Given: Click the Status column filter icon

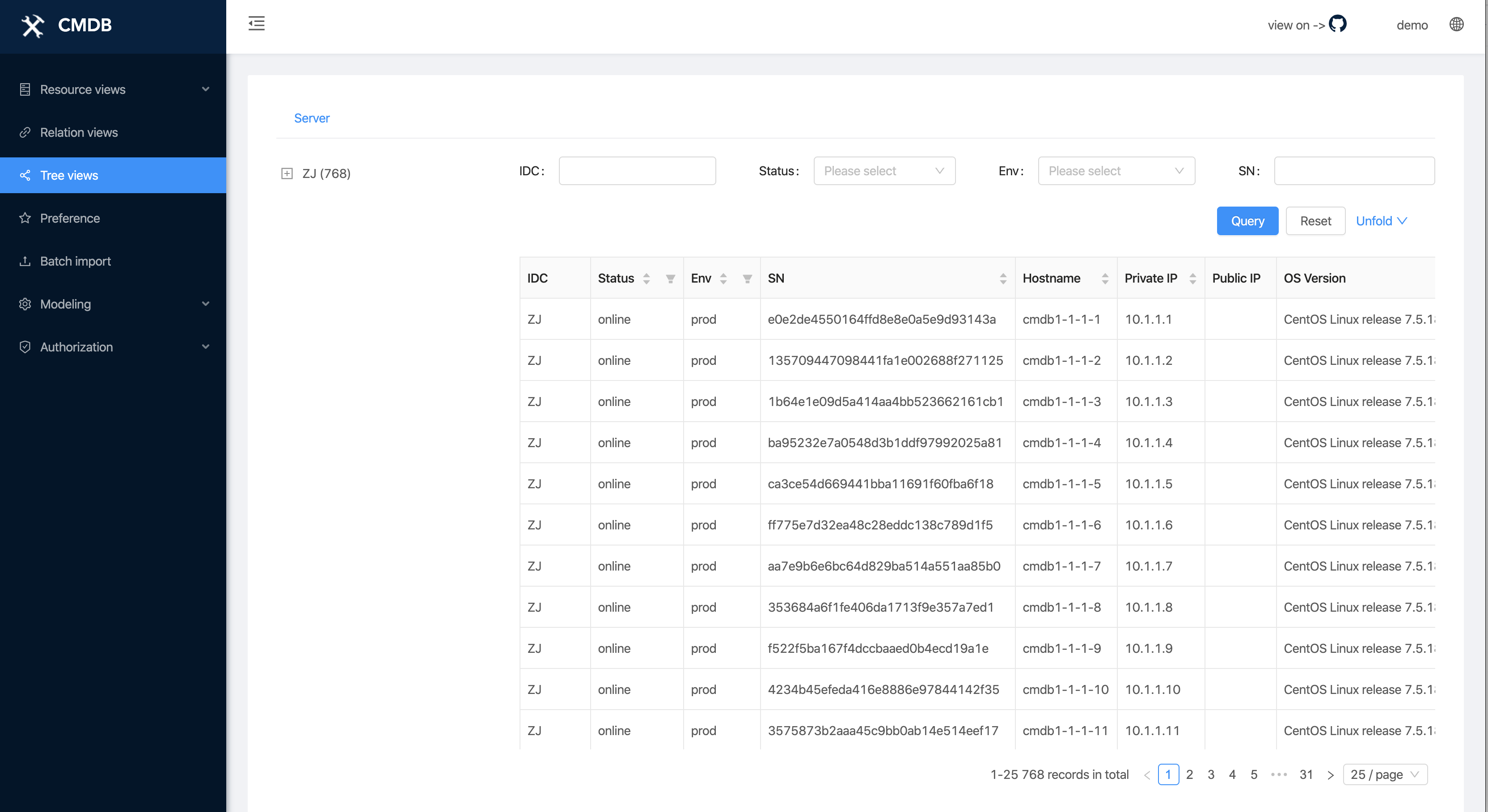Looking at the screenshot, I should click(670, 279).
